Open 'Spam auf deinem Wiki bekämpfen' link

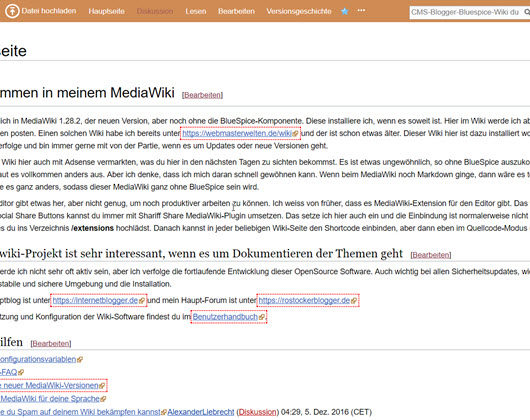coord(80,412)
